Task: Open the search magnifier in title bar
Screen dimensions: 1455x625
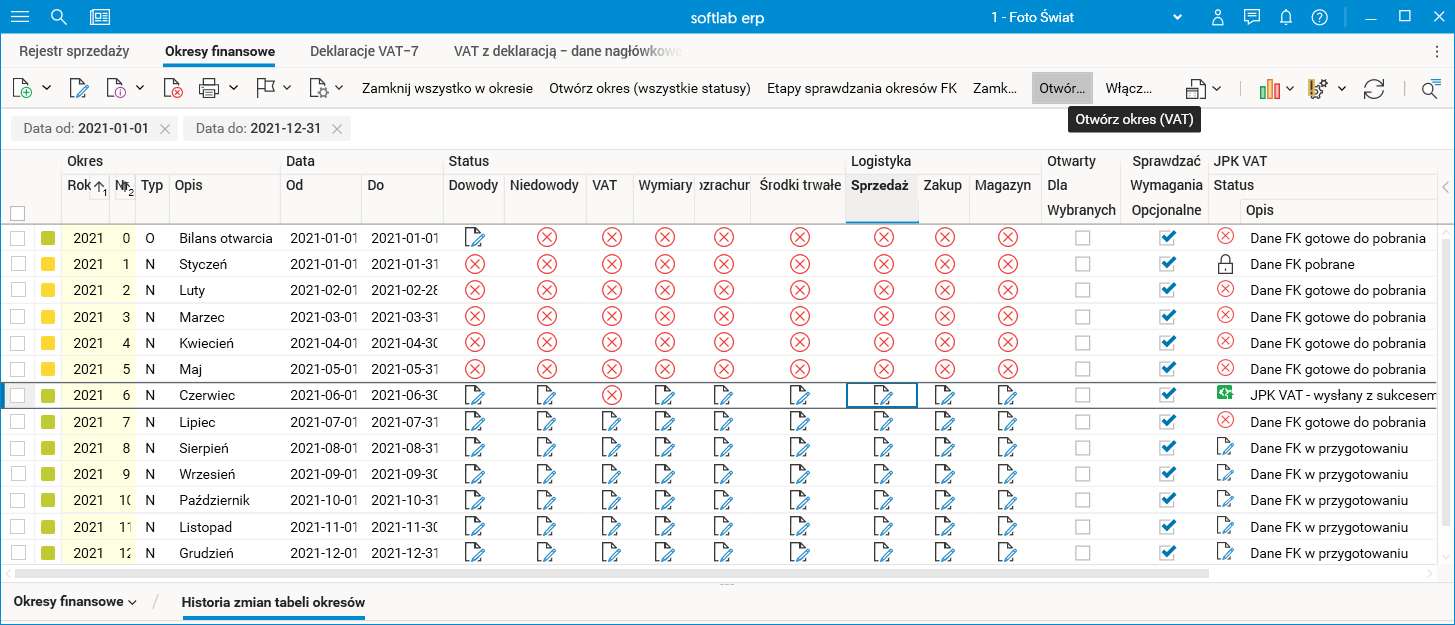Action: (59, 17)
